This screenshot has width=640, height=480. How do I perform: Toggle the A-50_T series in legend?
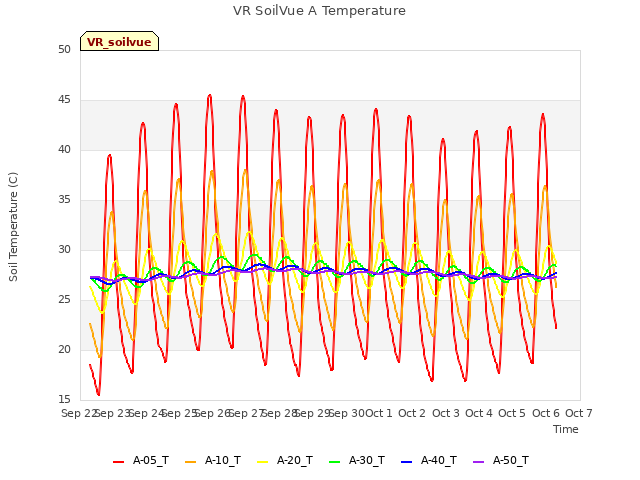pos(501,460)
